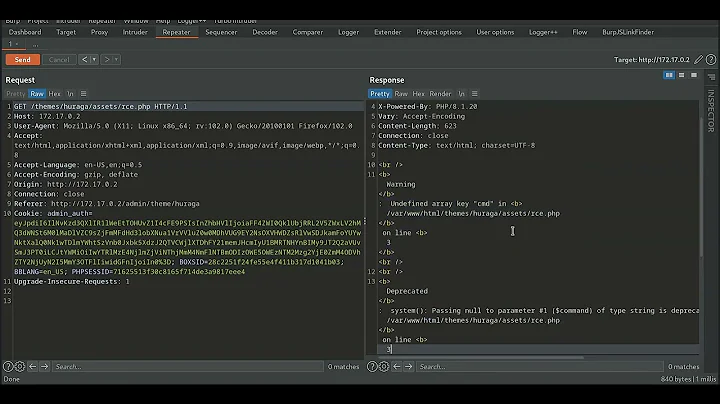
Task: Open the Logger++ tab
Action: point(543,32)
